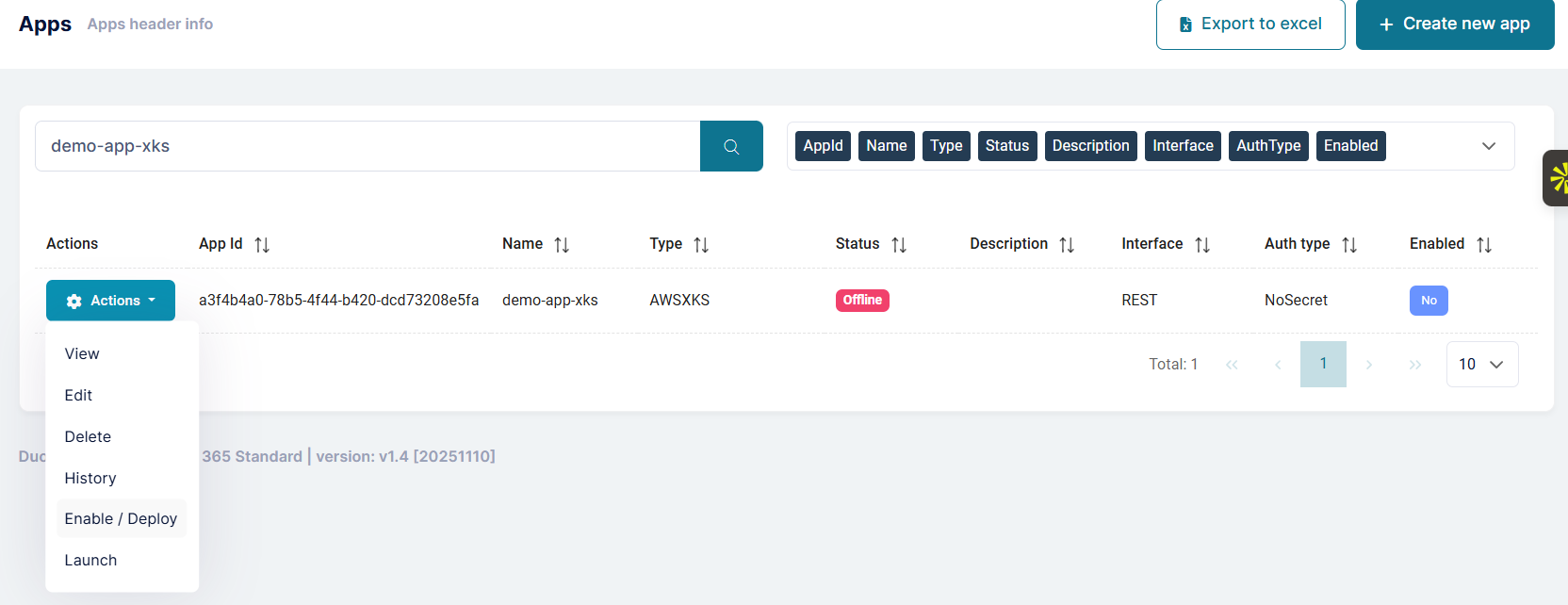This screenshot has width=1568, height=605.
Task: Sort by Status column arrows
Action: click(x=899, y=245)
